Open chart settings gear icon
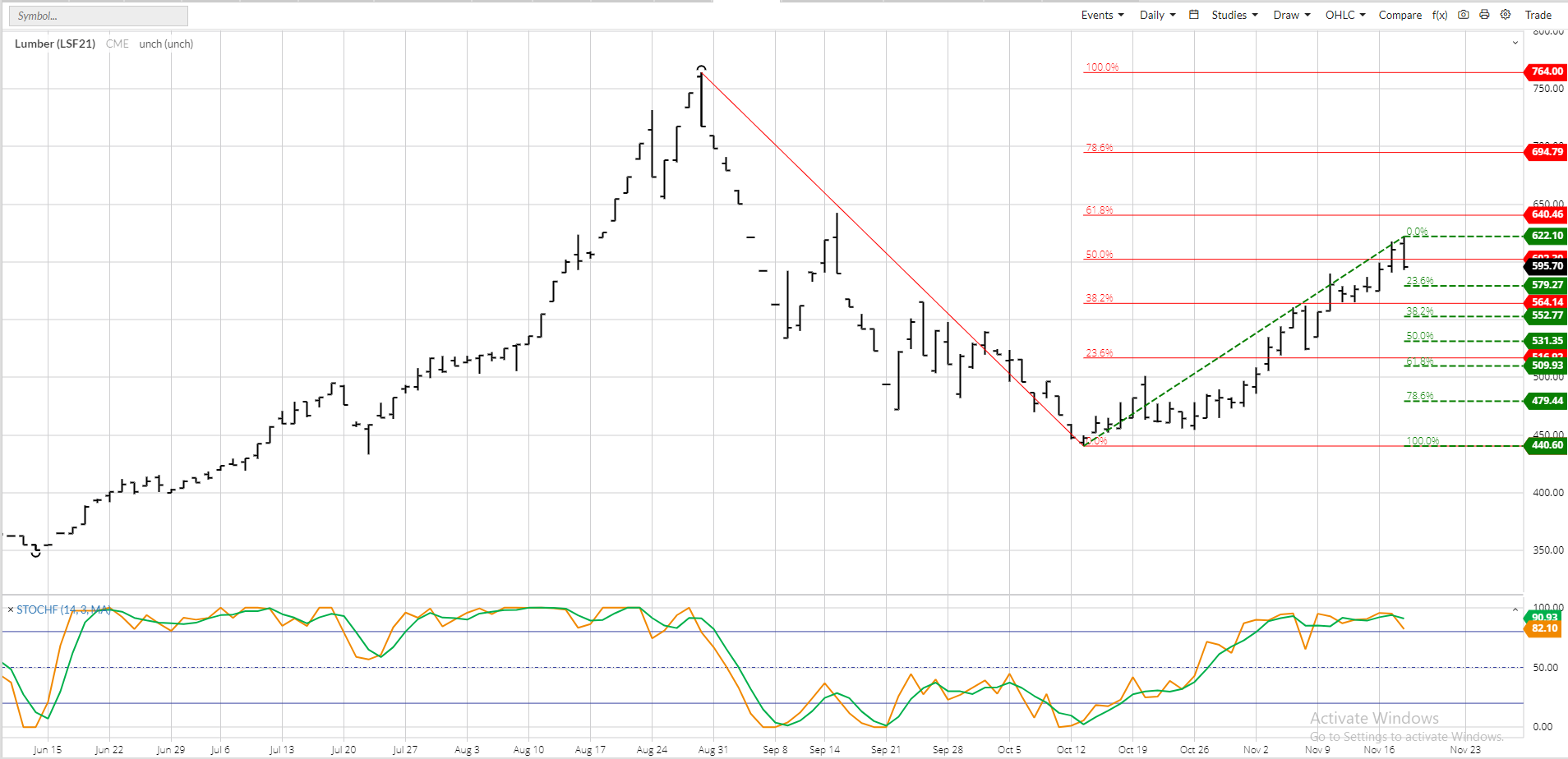Screen dimensions: 1568x759 pos(1506,15)
